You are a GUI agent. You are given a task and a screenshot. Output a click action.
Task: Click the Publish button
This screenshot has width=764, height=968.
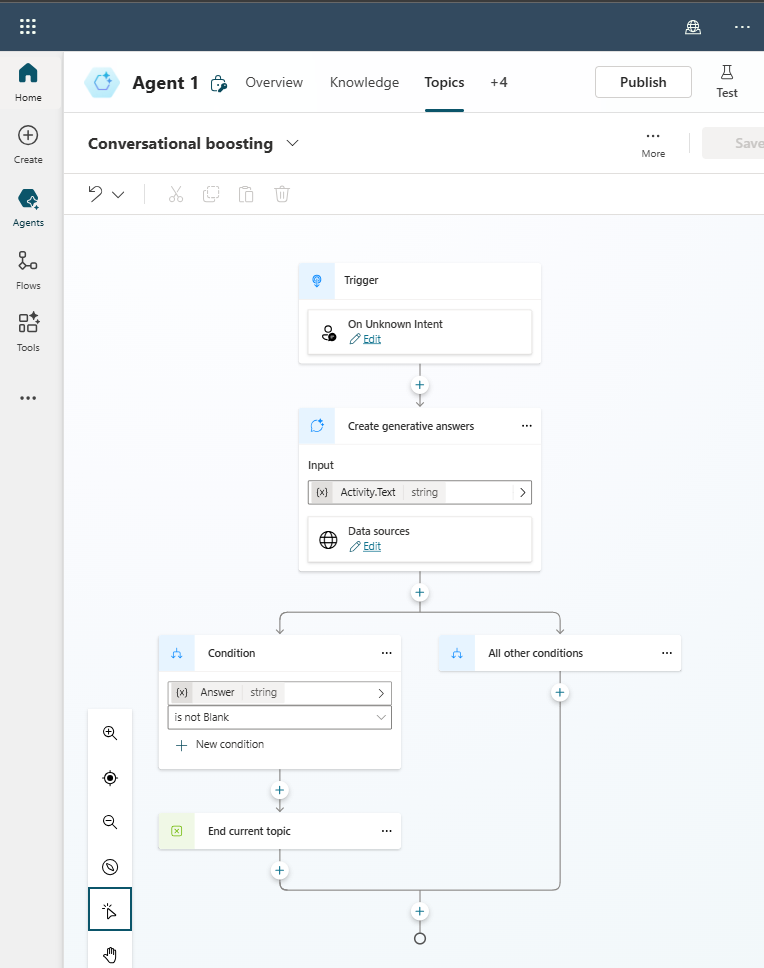pyautogui.click(x=643, y=82)
